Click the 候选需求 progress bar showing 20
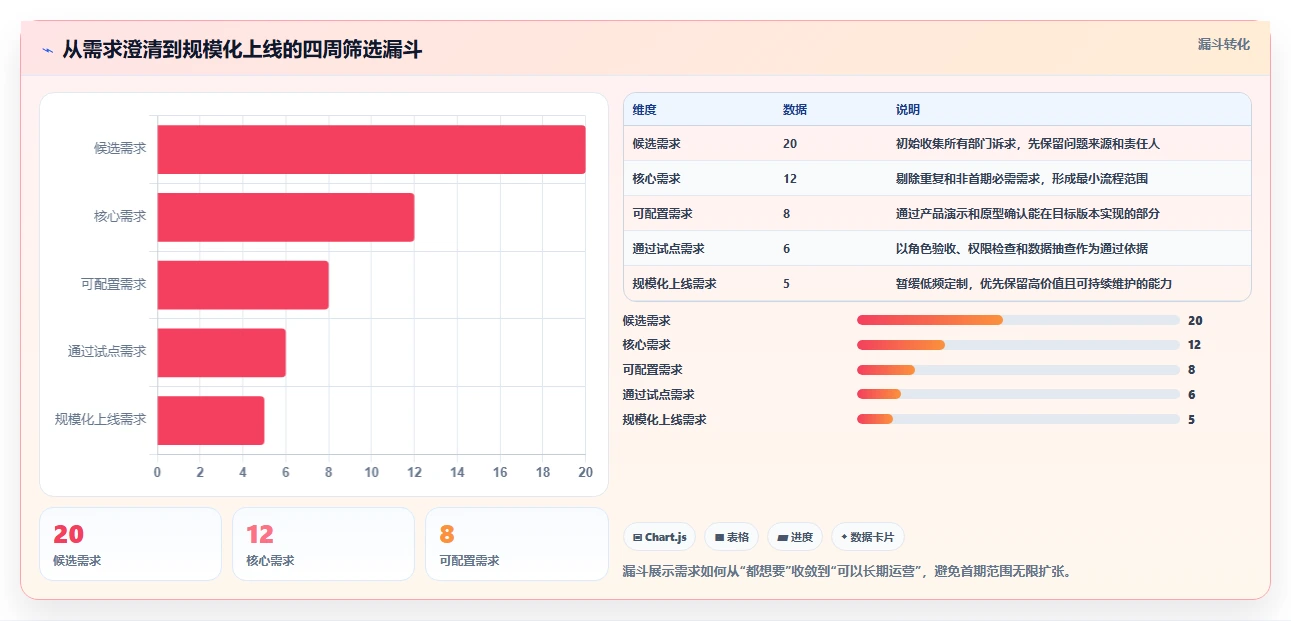The height and width of the screenshot is (621, 1291). coord(1018,320)
